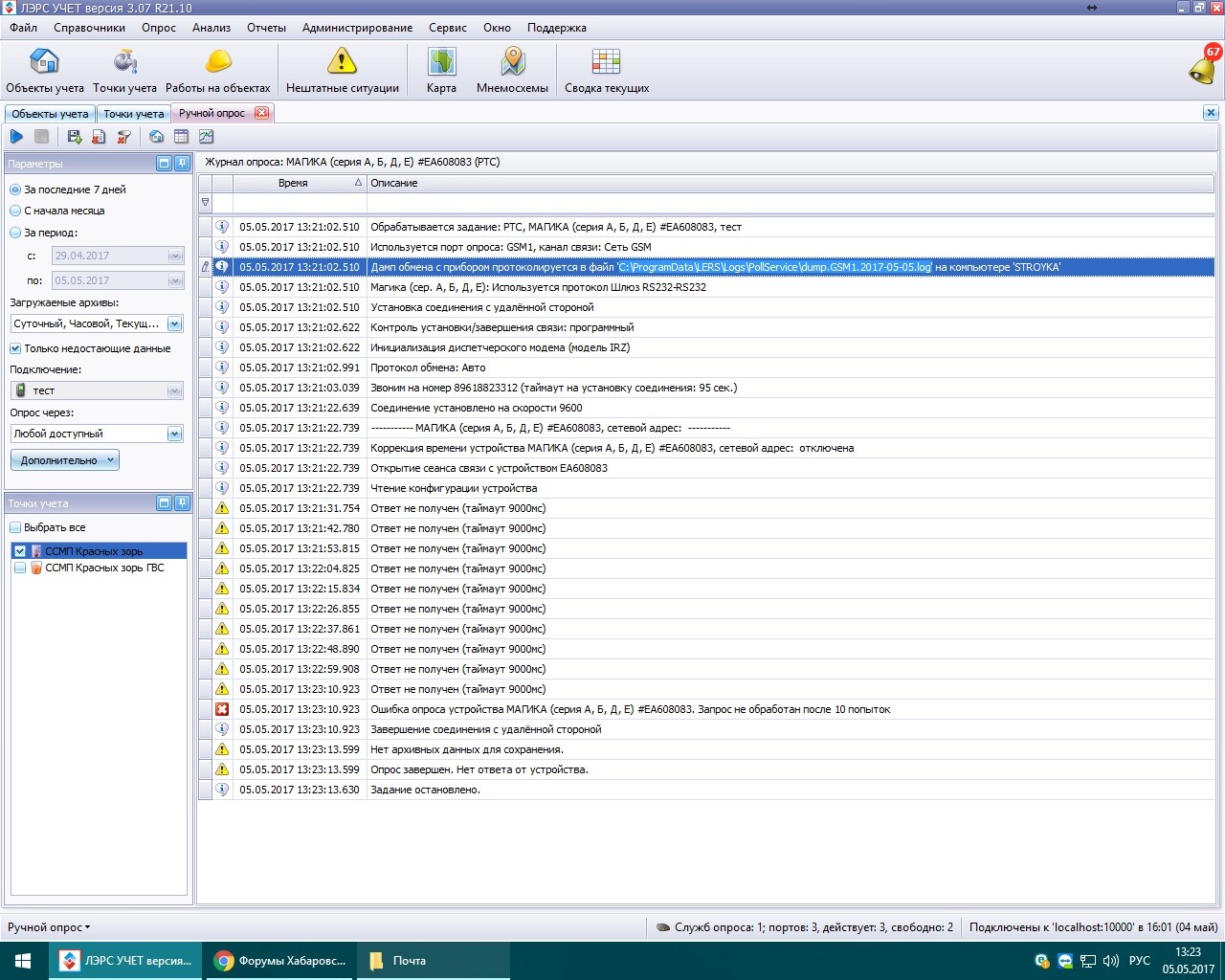
Task: Maximize the Параметры panel via its window icon
Action: pos(164,164)
